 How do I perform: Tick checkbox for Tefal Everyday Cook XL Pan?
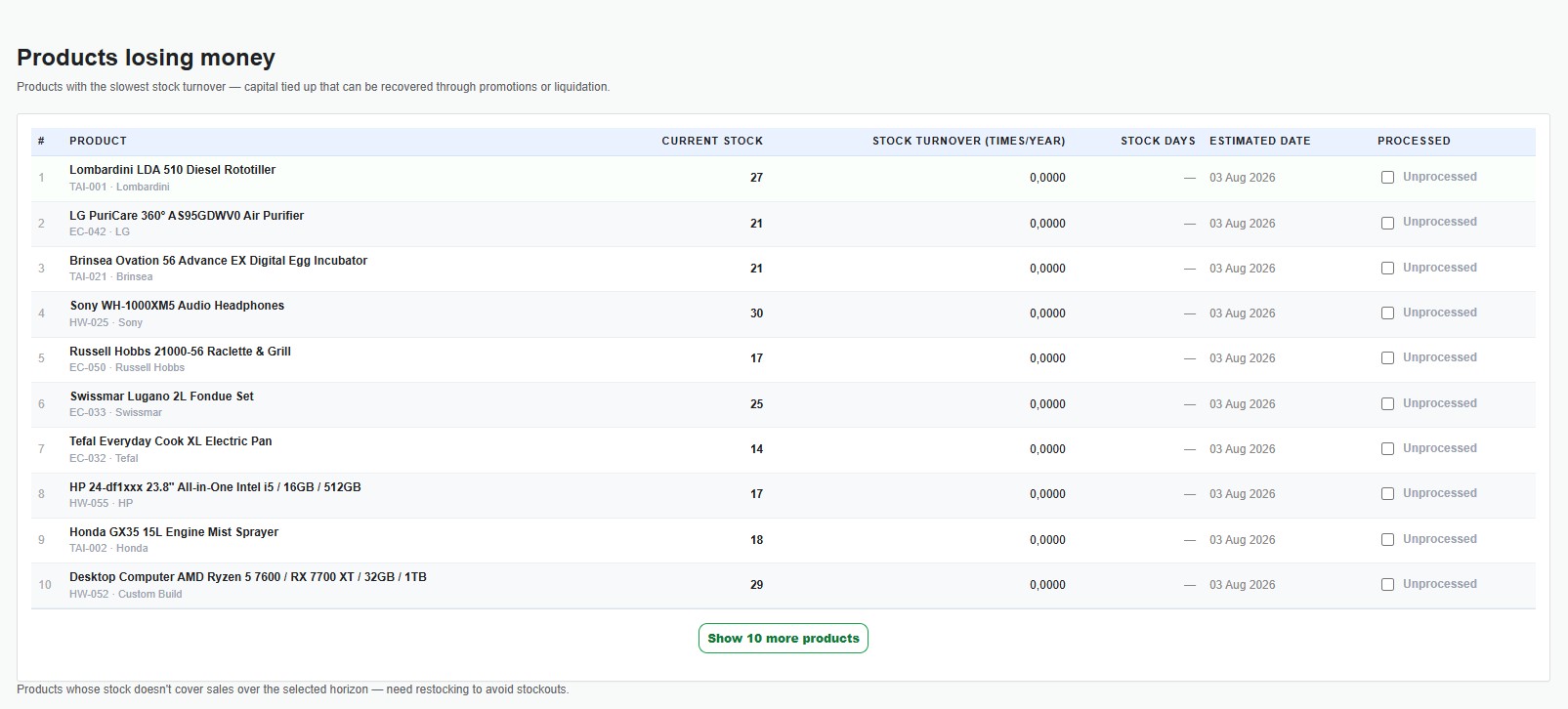click(x=1387, y=449)
